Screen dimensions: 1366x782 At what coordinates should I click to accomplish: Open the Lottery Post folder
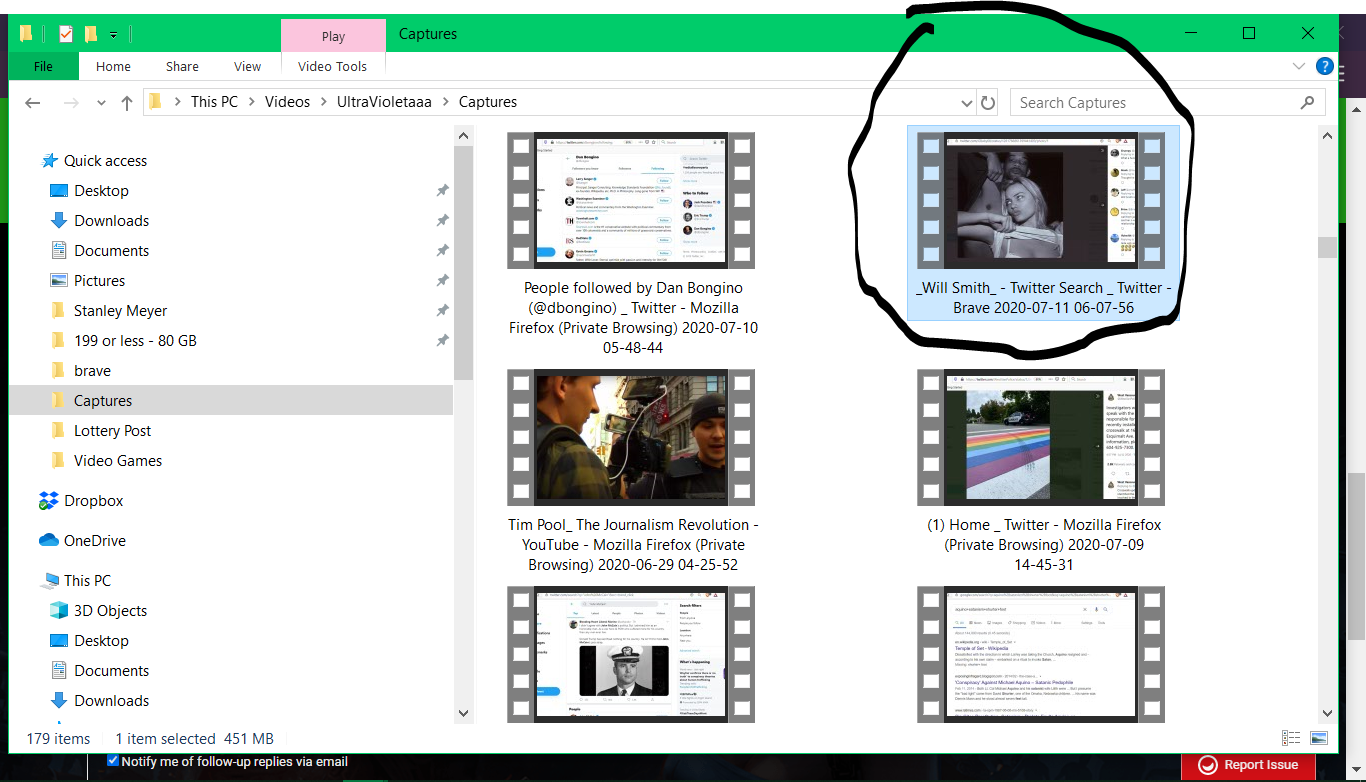pyautogui.click(x=112, y=431)
